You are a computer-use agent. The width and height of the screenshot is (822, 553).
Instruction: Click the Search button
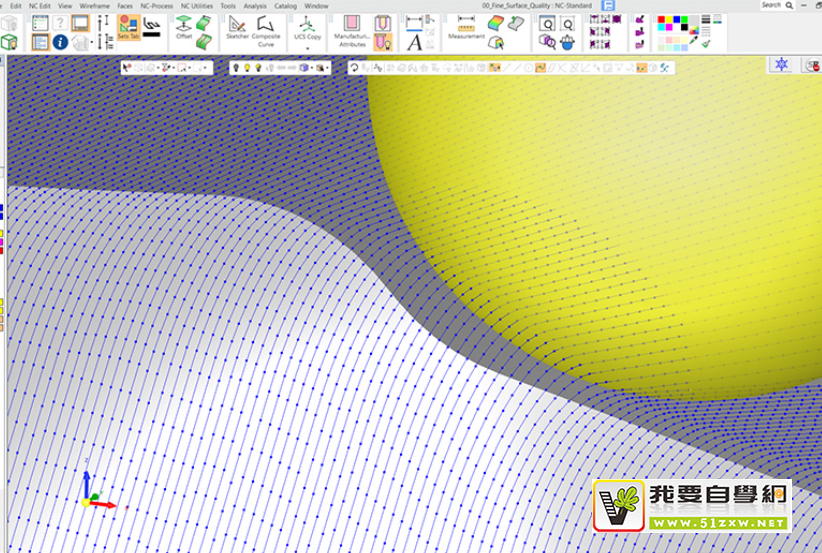pyautogui.click(x=771, y=5)
